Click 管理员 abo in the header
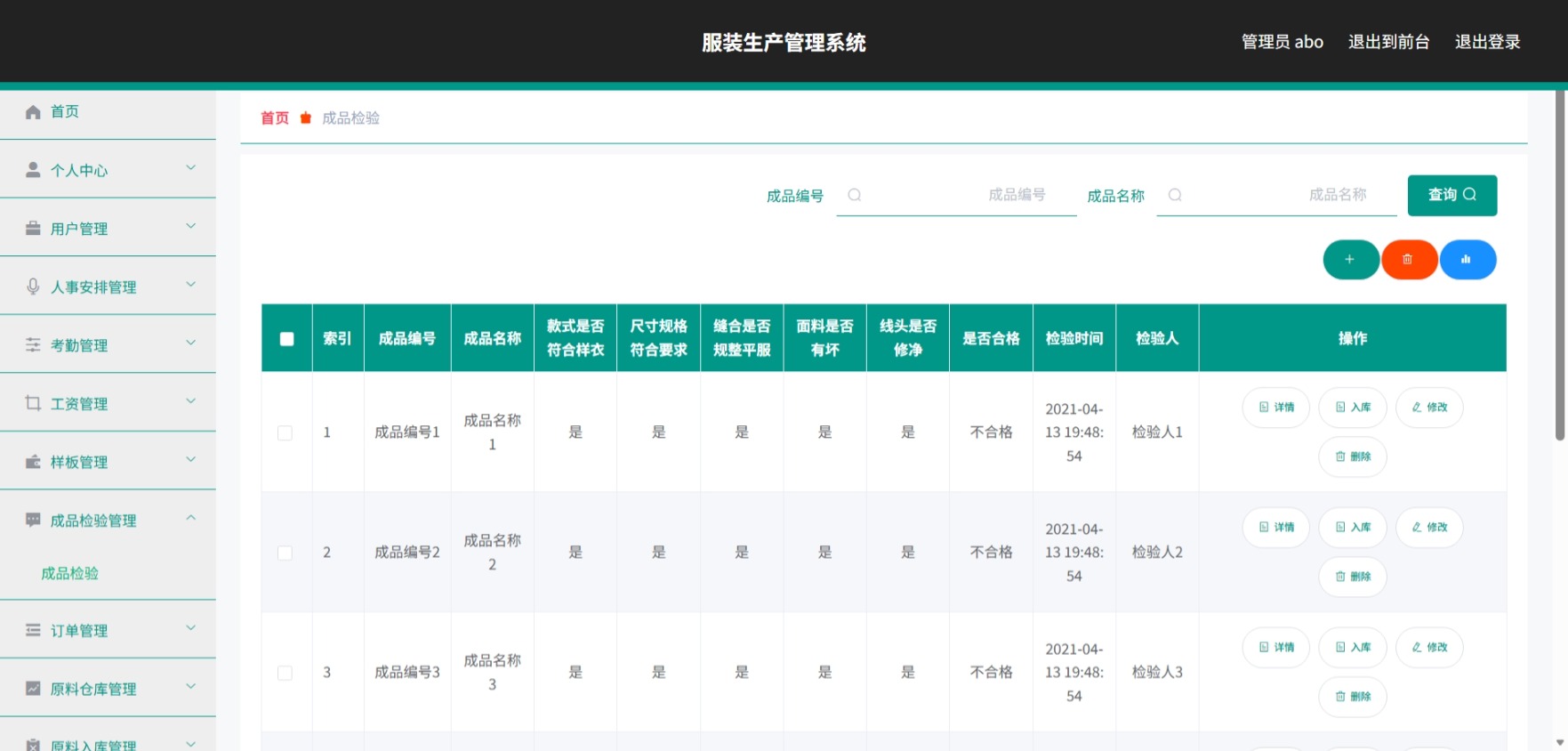The height and width of the screenshot is (751, 1568). pos(1282,42)
